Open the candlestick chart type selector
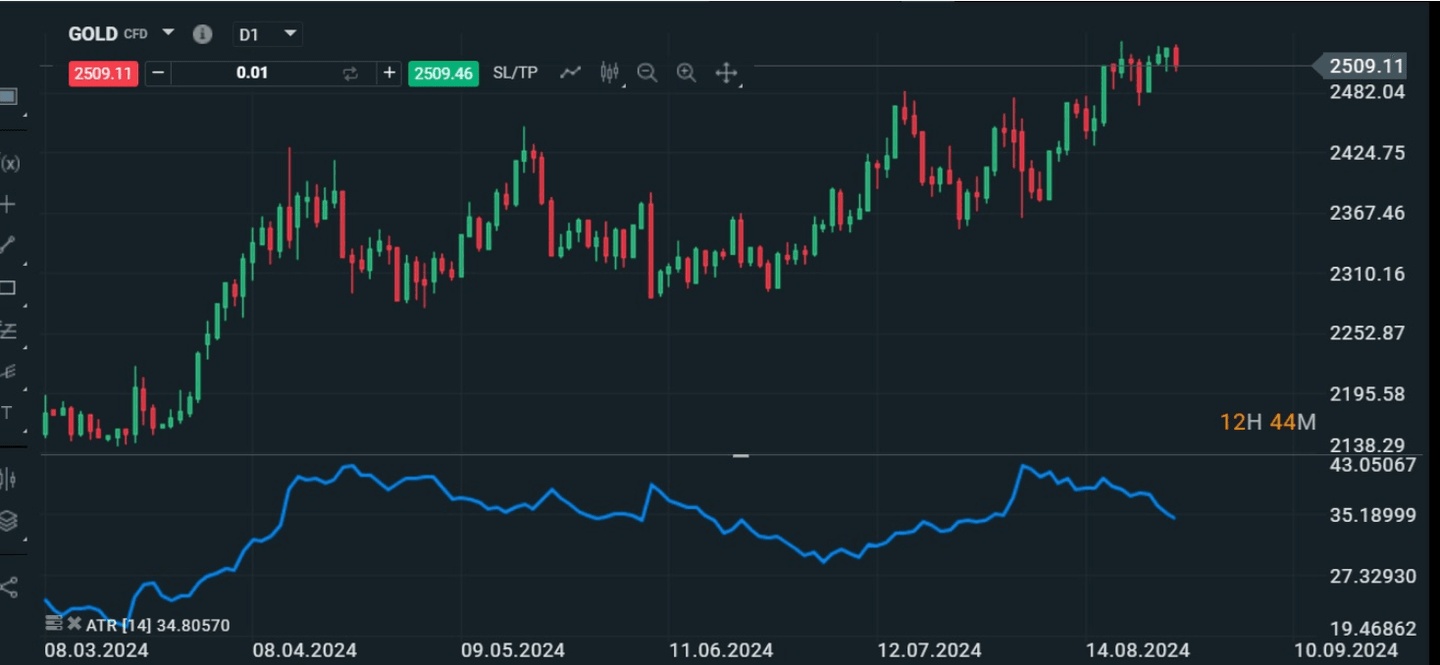The image size is (1440, 665). [x=609, y=72]
